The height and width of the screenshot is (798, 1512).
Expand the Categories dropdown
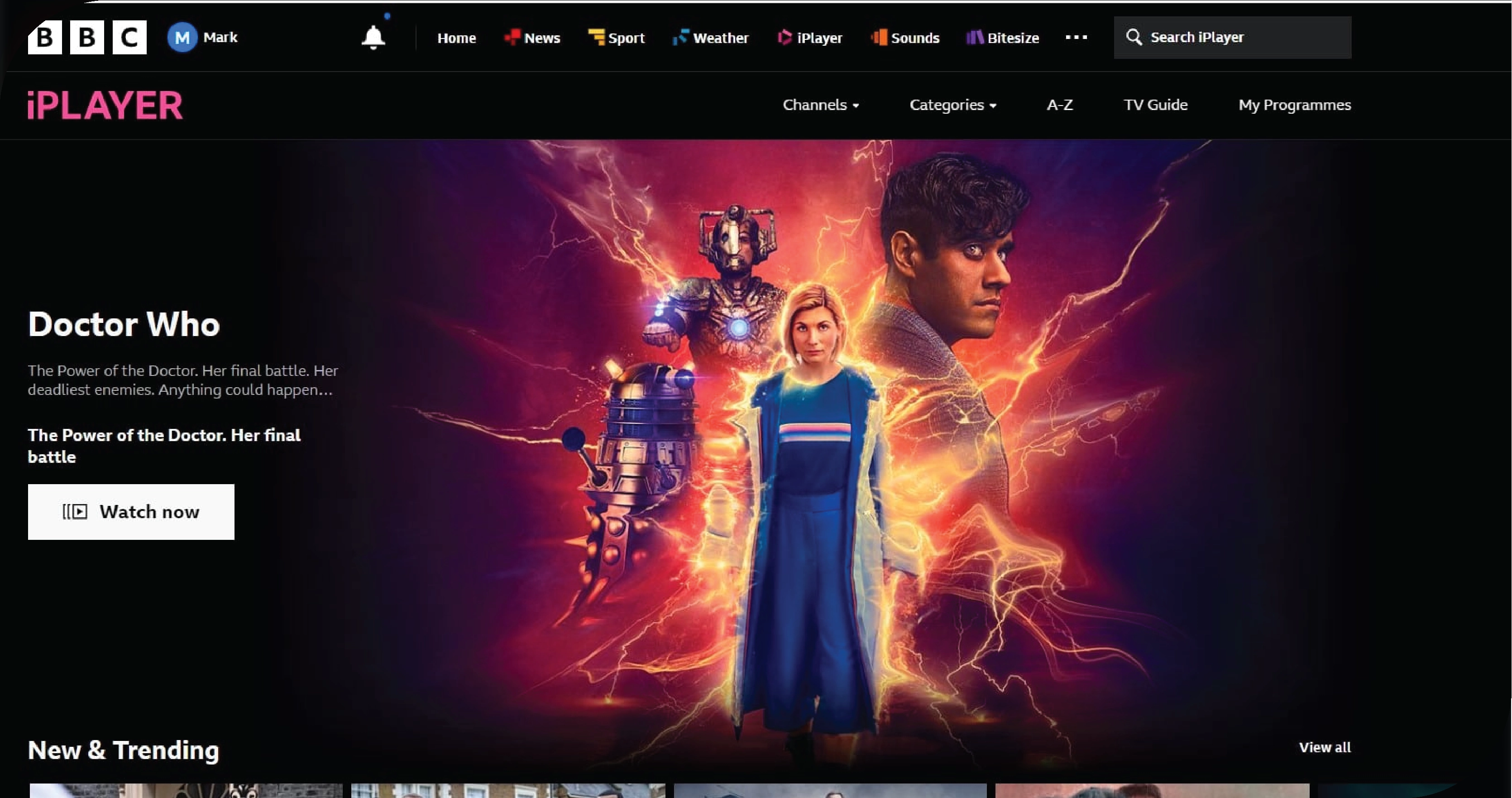[x=952, y=105]
